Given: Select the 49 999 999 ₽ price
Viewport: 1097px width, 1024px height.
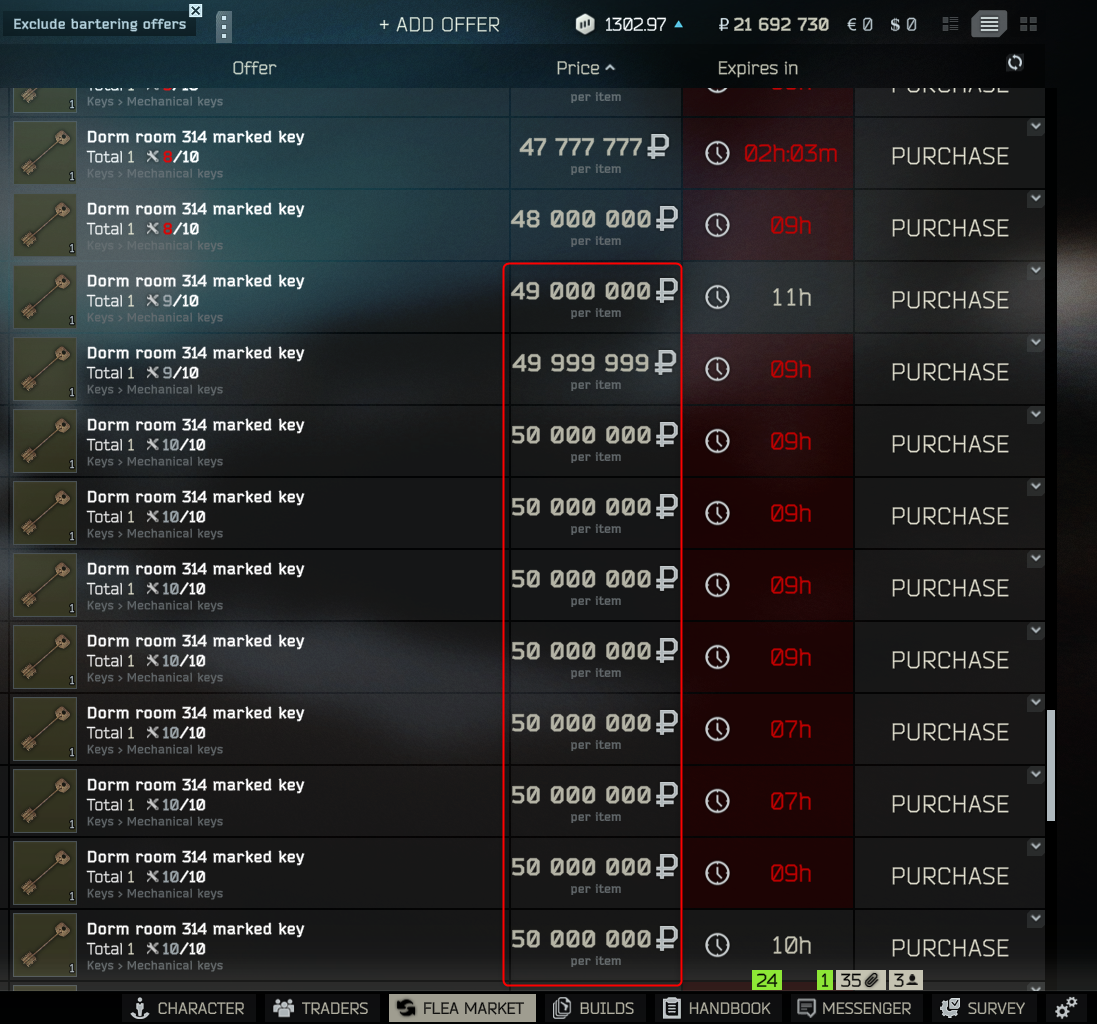Looking at the screenshot, I should 594,362.
